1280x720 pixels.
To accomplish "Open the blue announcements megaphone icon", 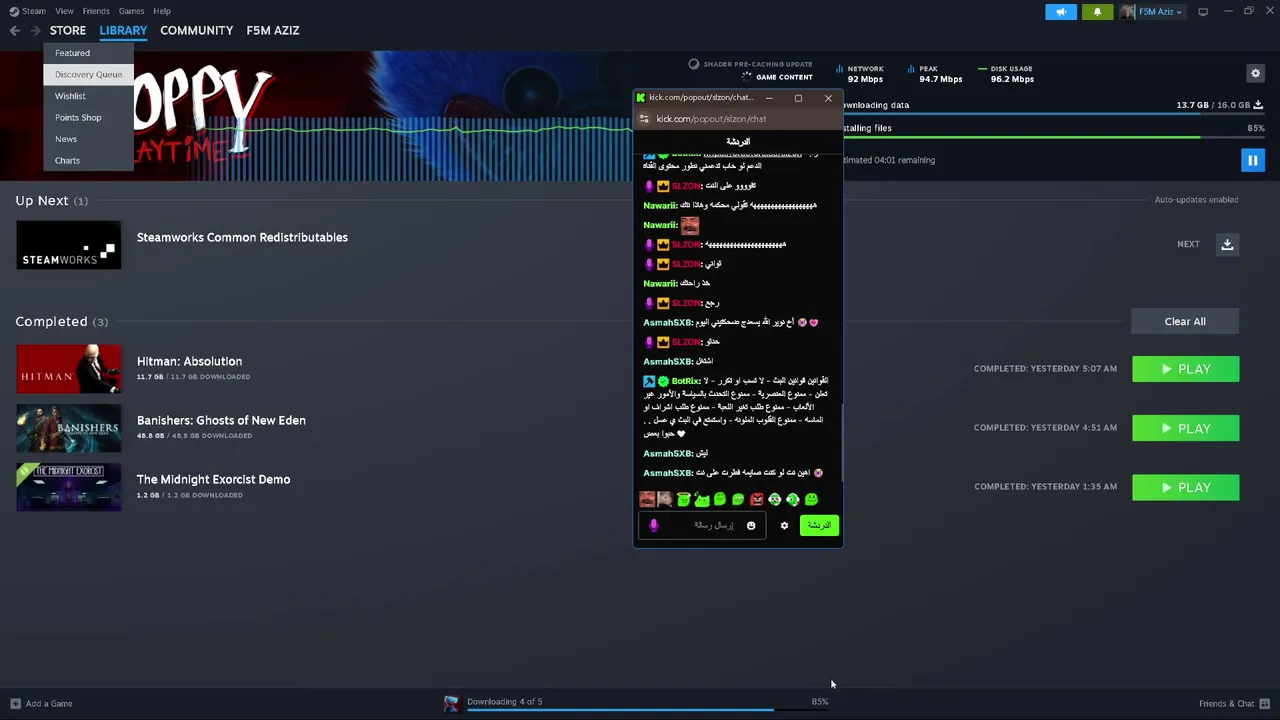I will [1061, 12].
